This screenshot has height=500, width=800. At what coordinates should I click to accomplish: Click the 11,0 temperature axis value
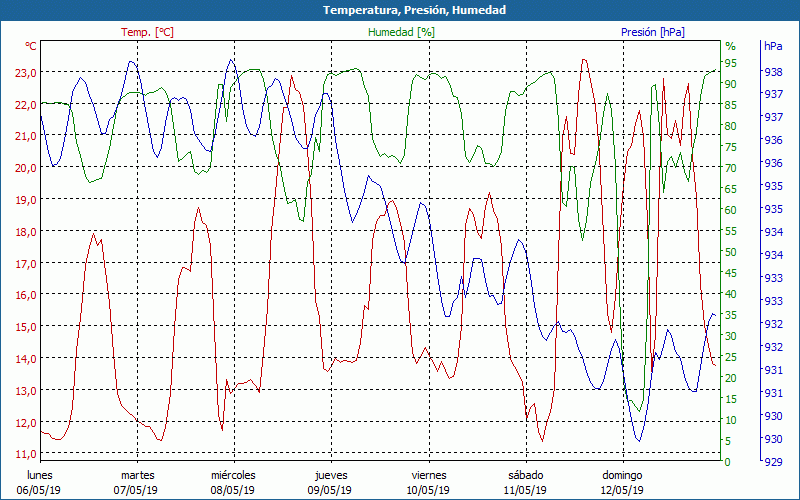(x=26, y=454)
